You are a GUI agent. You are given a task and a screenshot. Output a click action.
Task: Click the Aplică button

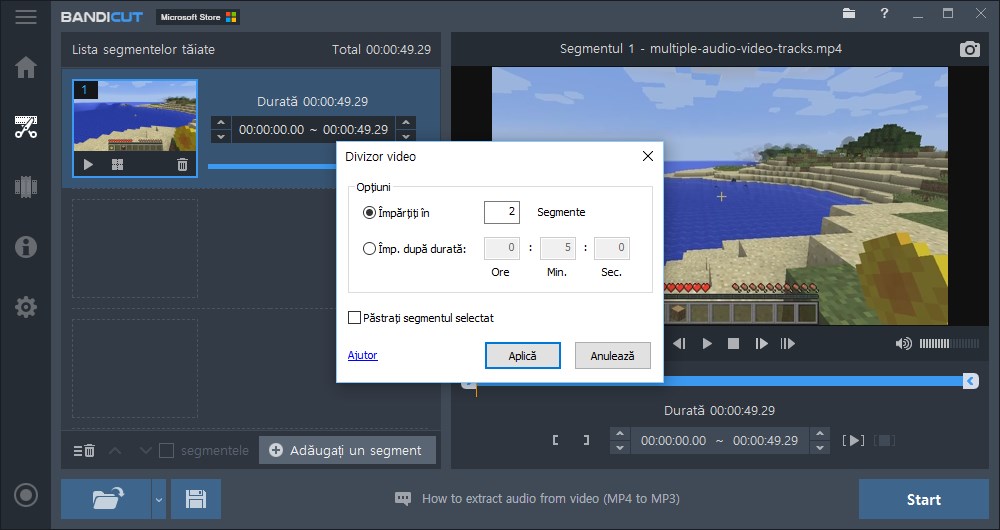point(522,356)
